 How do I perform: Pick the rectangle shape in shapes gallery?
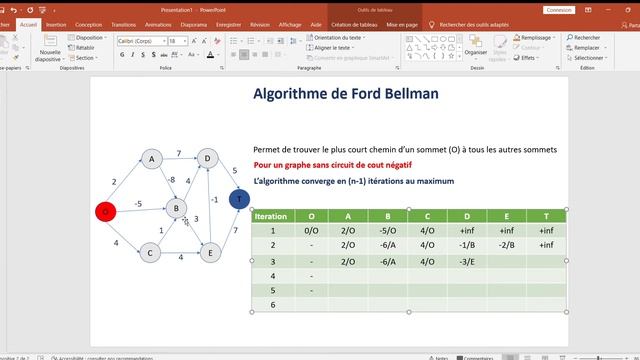[x=434, y=39]
